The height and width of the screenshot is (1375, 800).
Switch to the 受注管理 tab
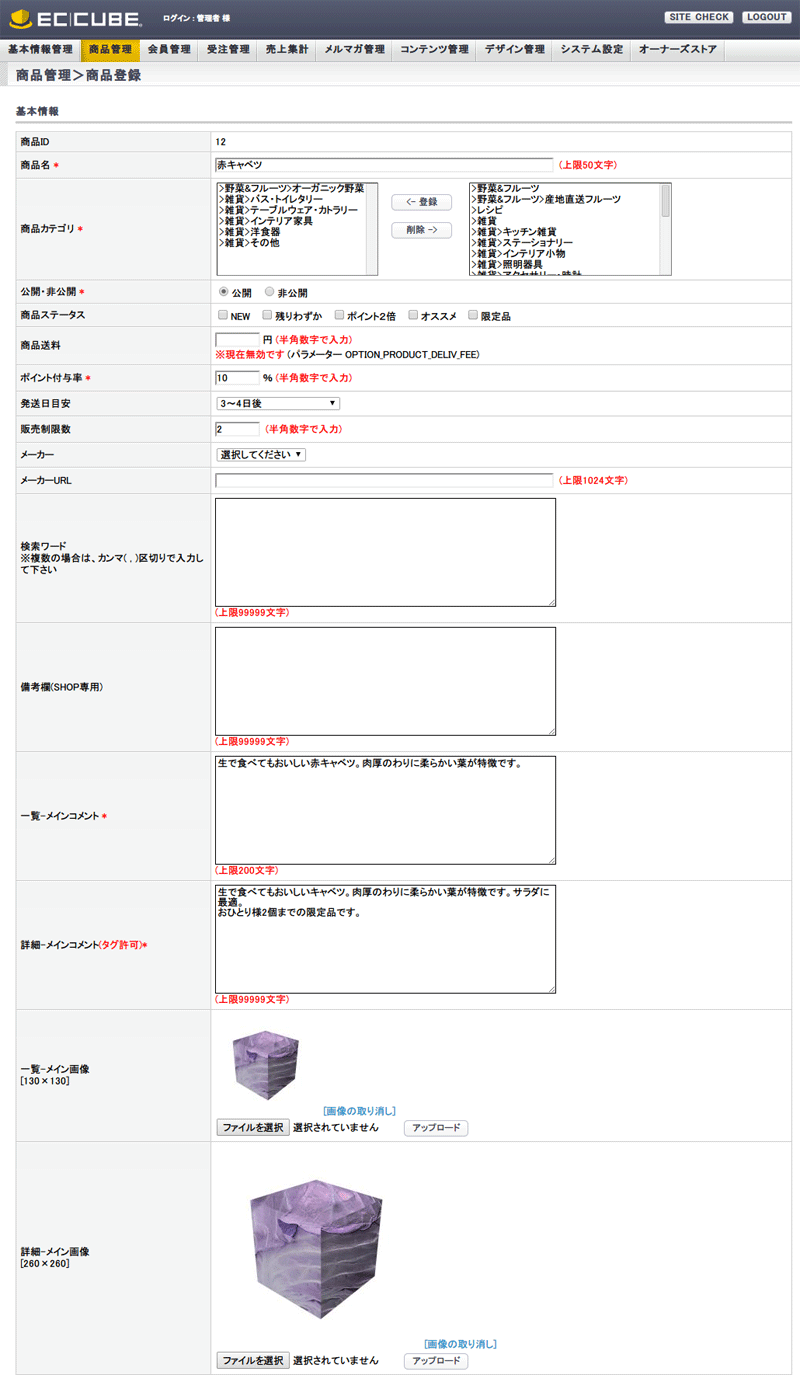point(228,49)
